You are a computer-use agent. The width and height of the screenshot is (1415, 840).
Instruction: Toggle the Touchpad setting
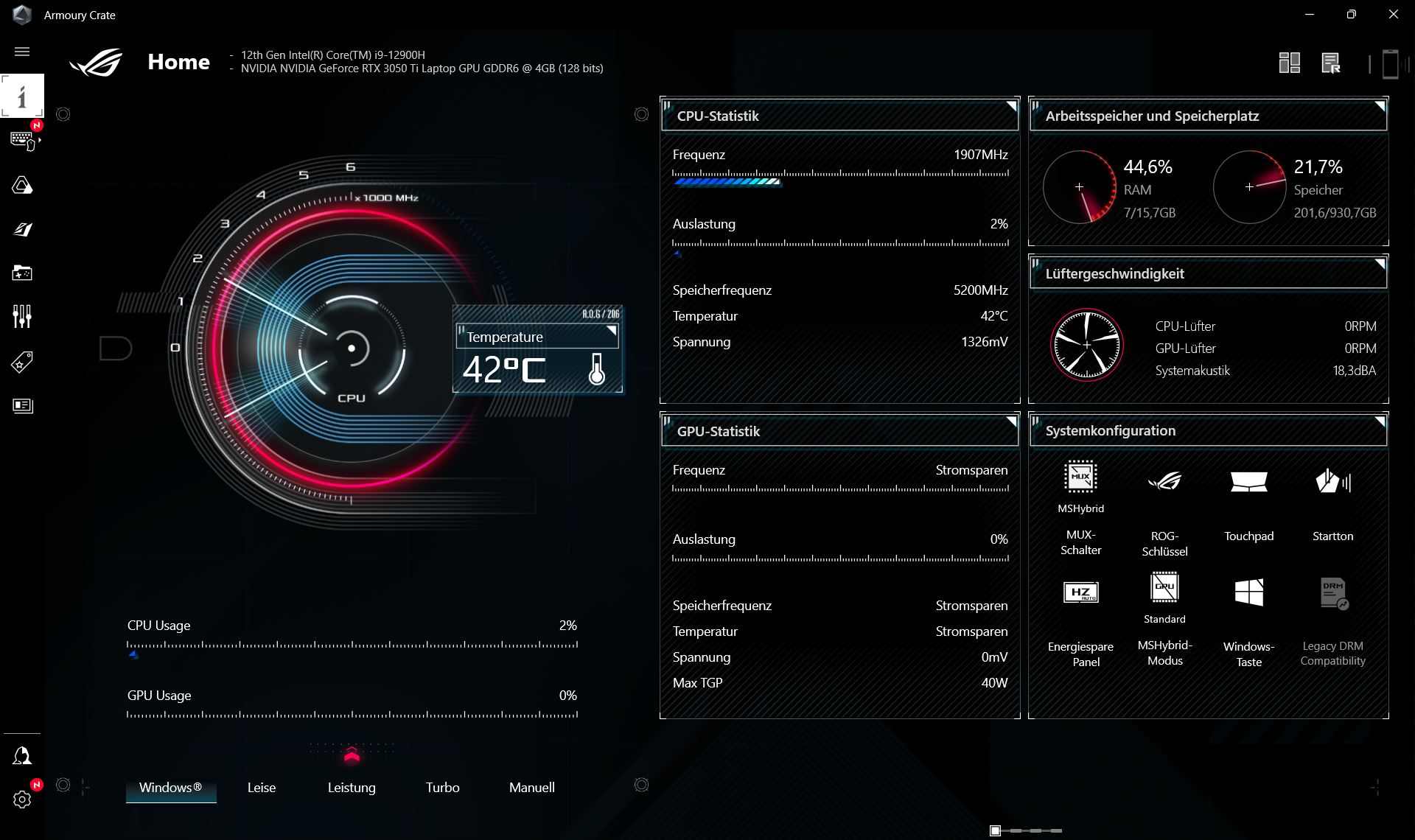click(x=1248, y=483)
